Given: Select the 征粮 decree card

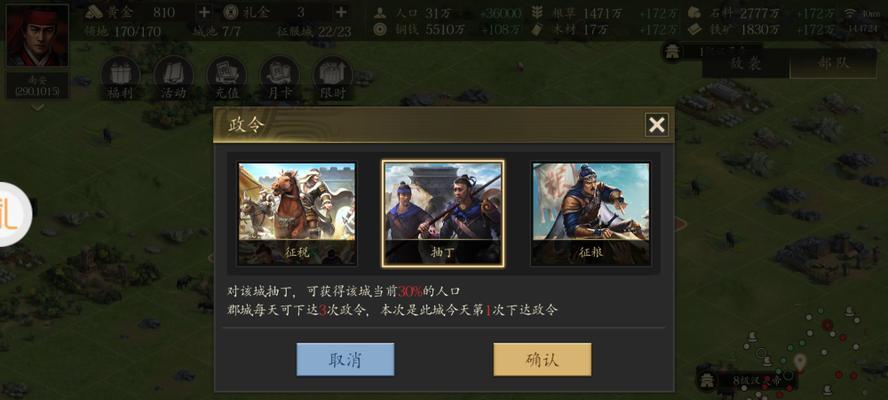Looking at the screenshot, I should coord(591,214).
